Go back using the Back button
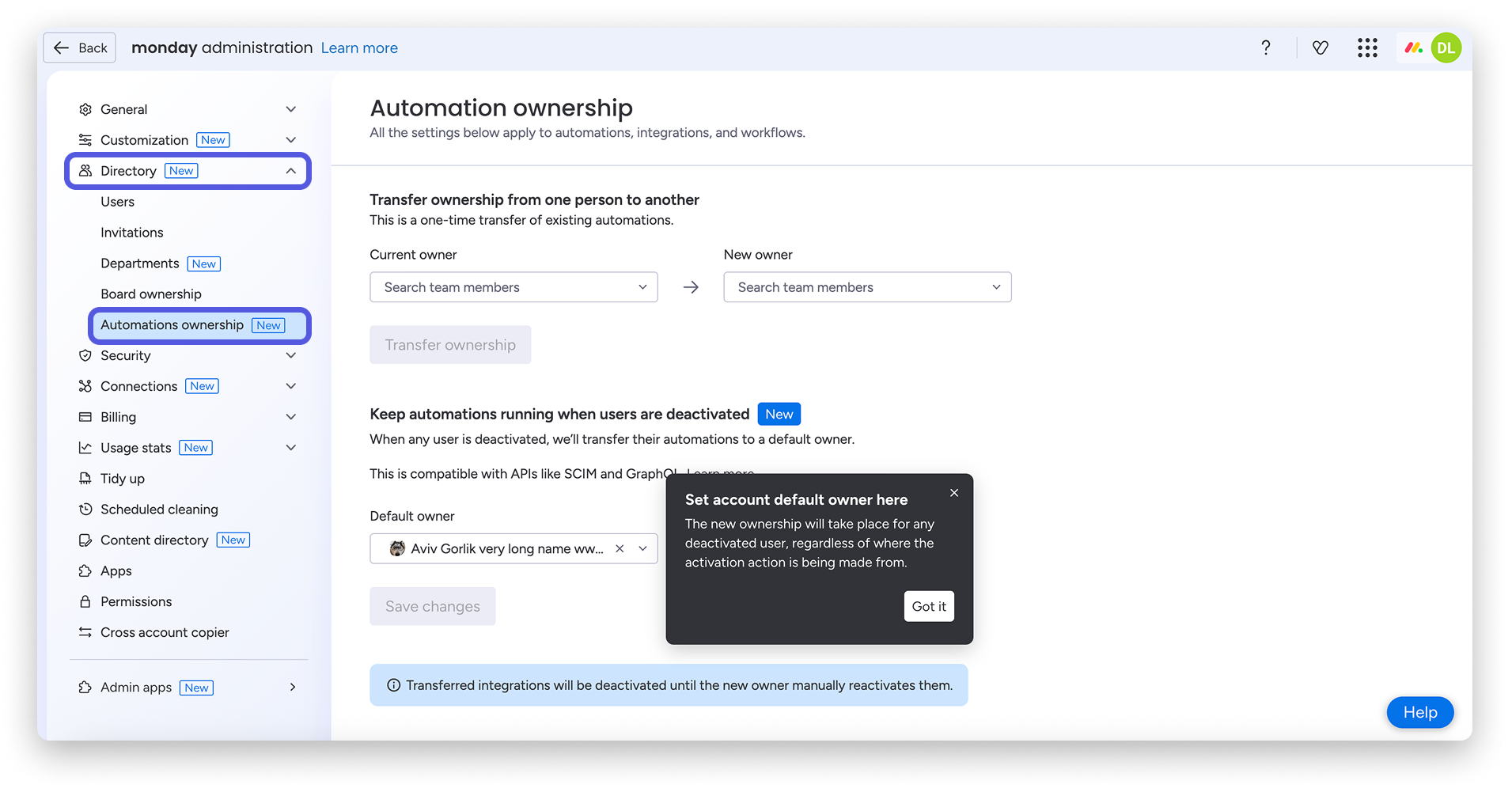The image size is (1512, 792). tap(80, 48)
